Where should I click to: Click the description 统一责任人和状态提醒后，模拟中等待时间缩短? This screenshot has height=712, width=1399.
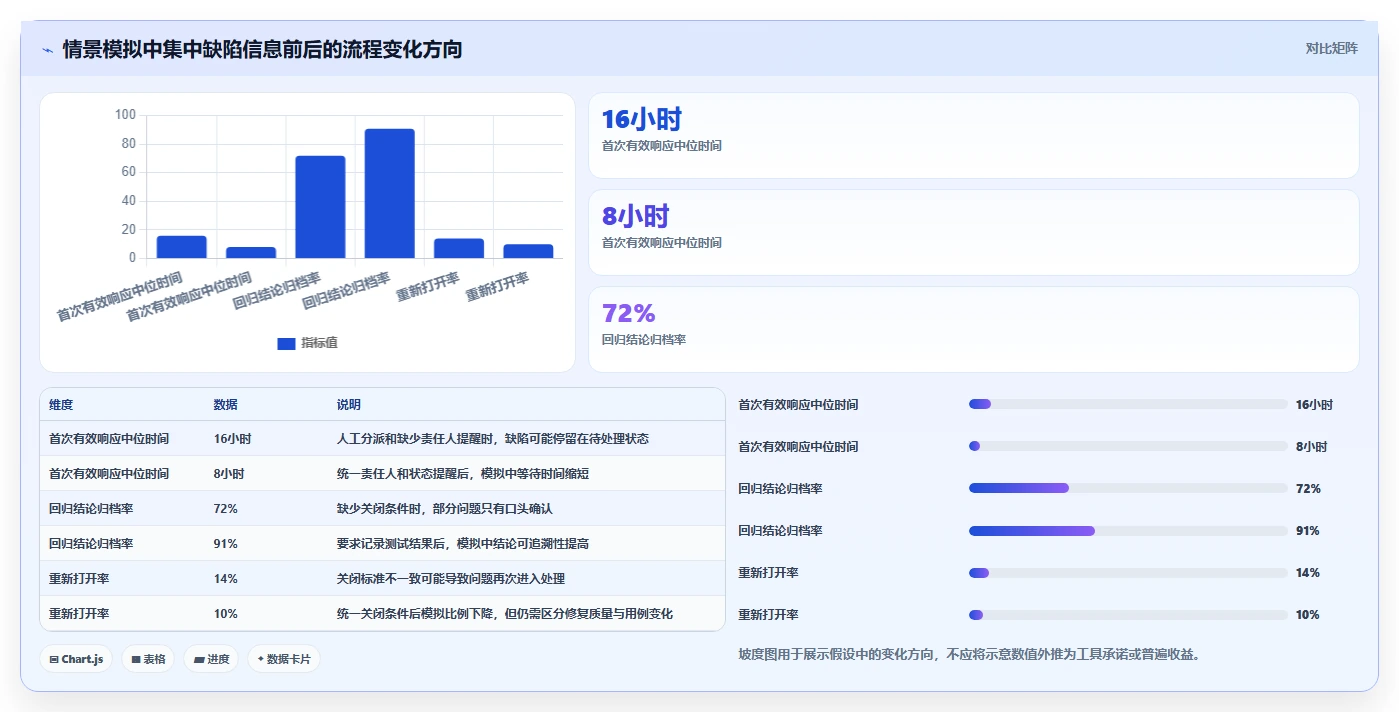(463, 474)
